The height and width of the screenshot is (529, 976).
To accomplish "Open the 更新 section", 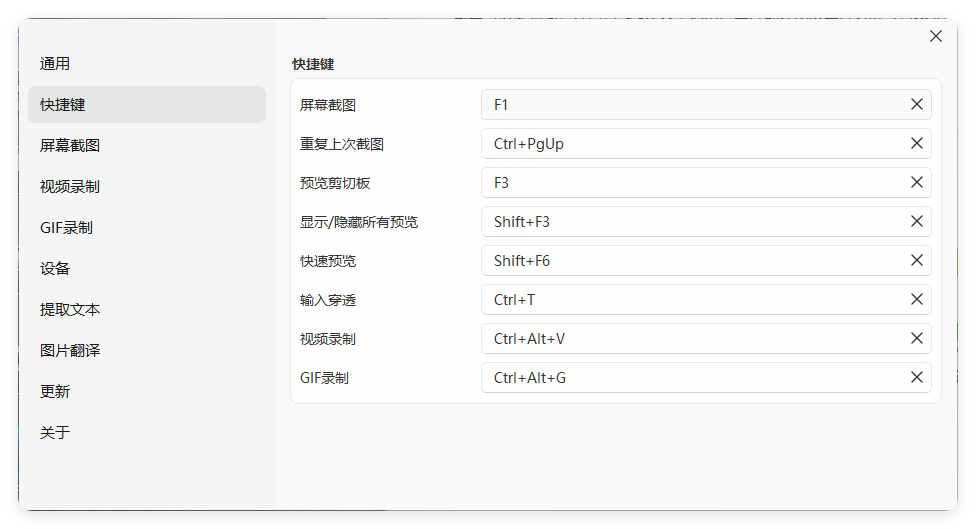I will [55, 392].
